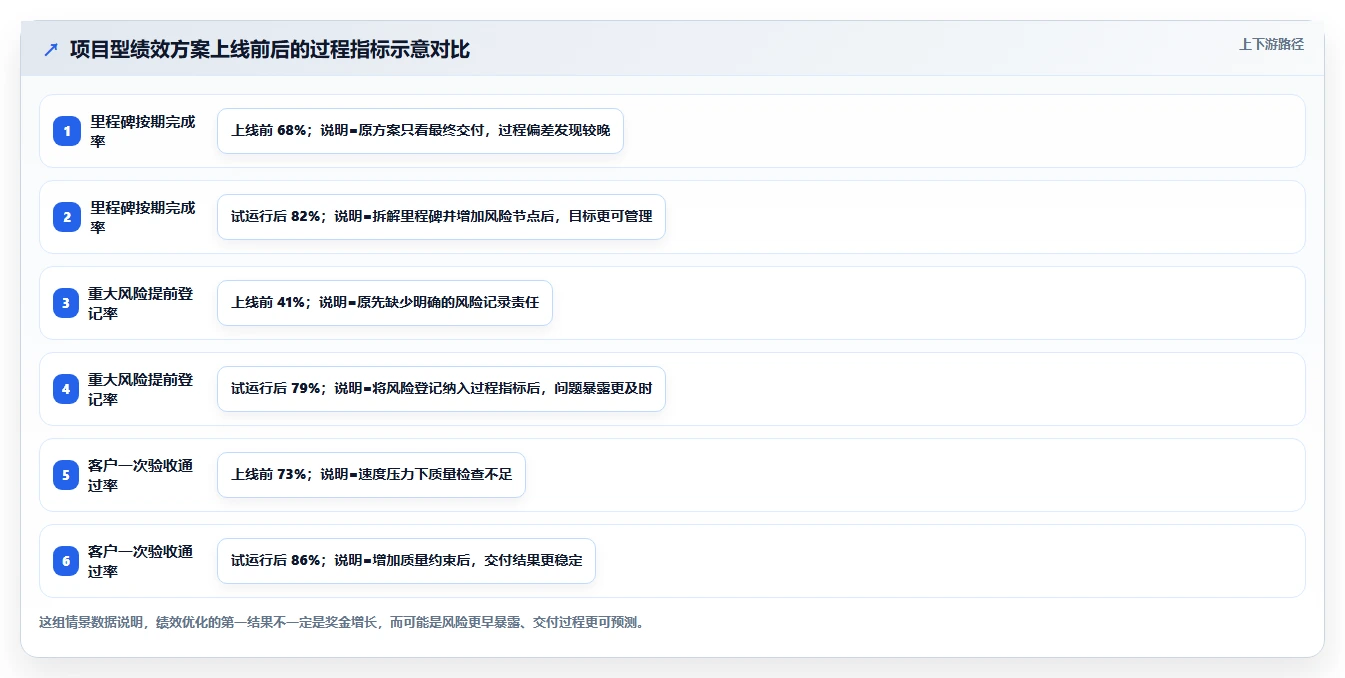This screenshot has width=1345, height=678.
Task: Click the number 5 step badge
Action: (67, 475)
